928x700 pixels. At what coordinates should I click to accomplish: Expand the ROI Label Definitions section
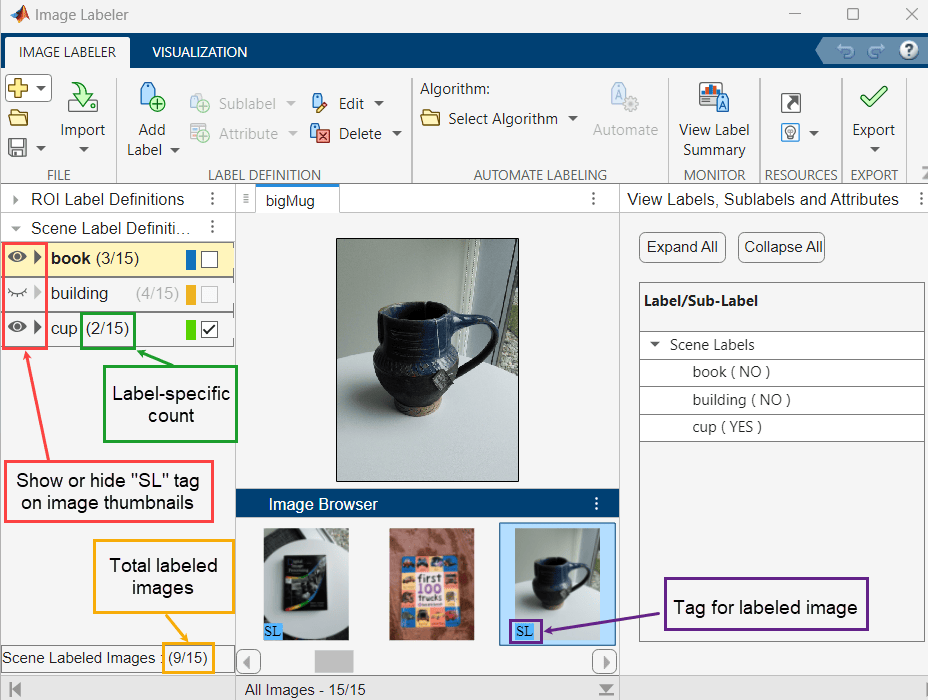pos(15,199)
